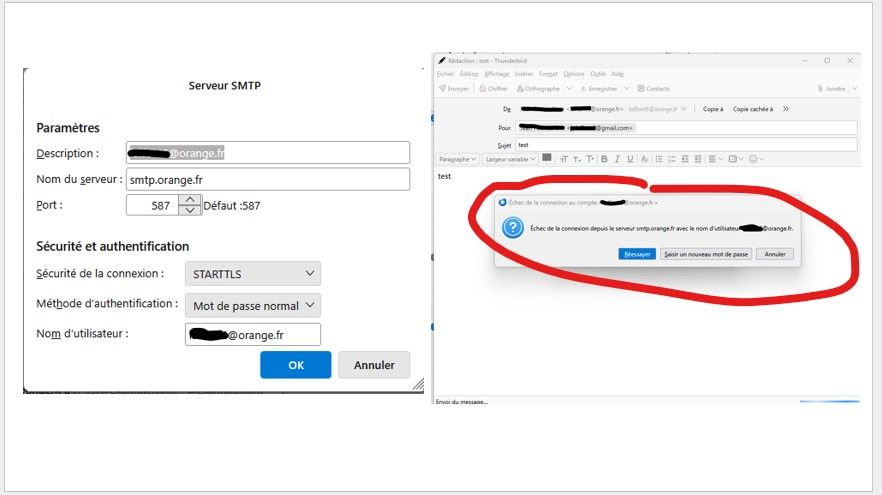882x495 pixels.
Task: Expand more address fields chevron
Action: pyautogui.click(x=786, y=109)
